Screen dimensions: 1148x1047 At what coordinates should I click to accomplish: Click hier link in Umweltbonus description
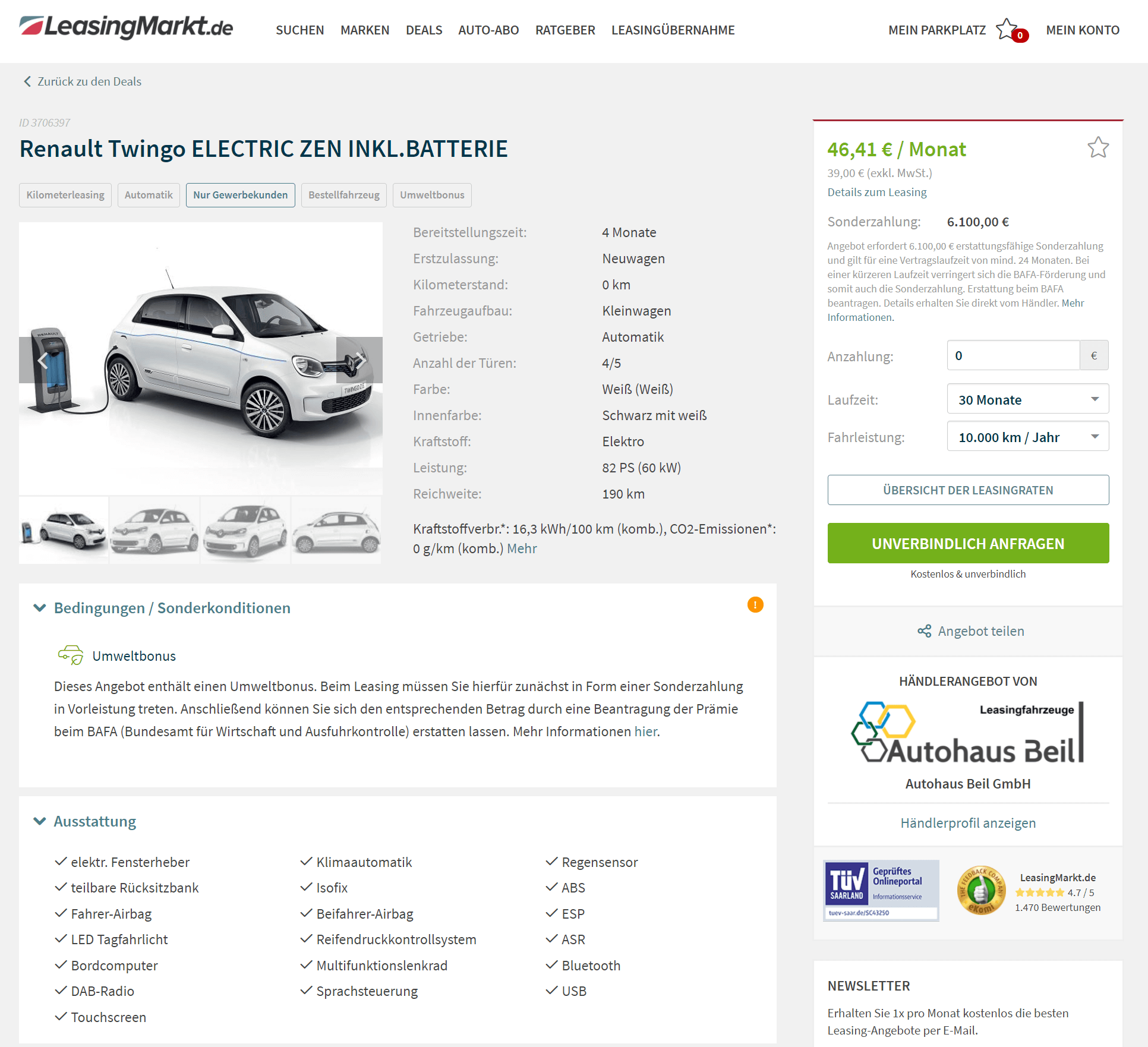pos(645,731)
